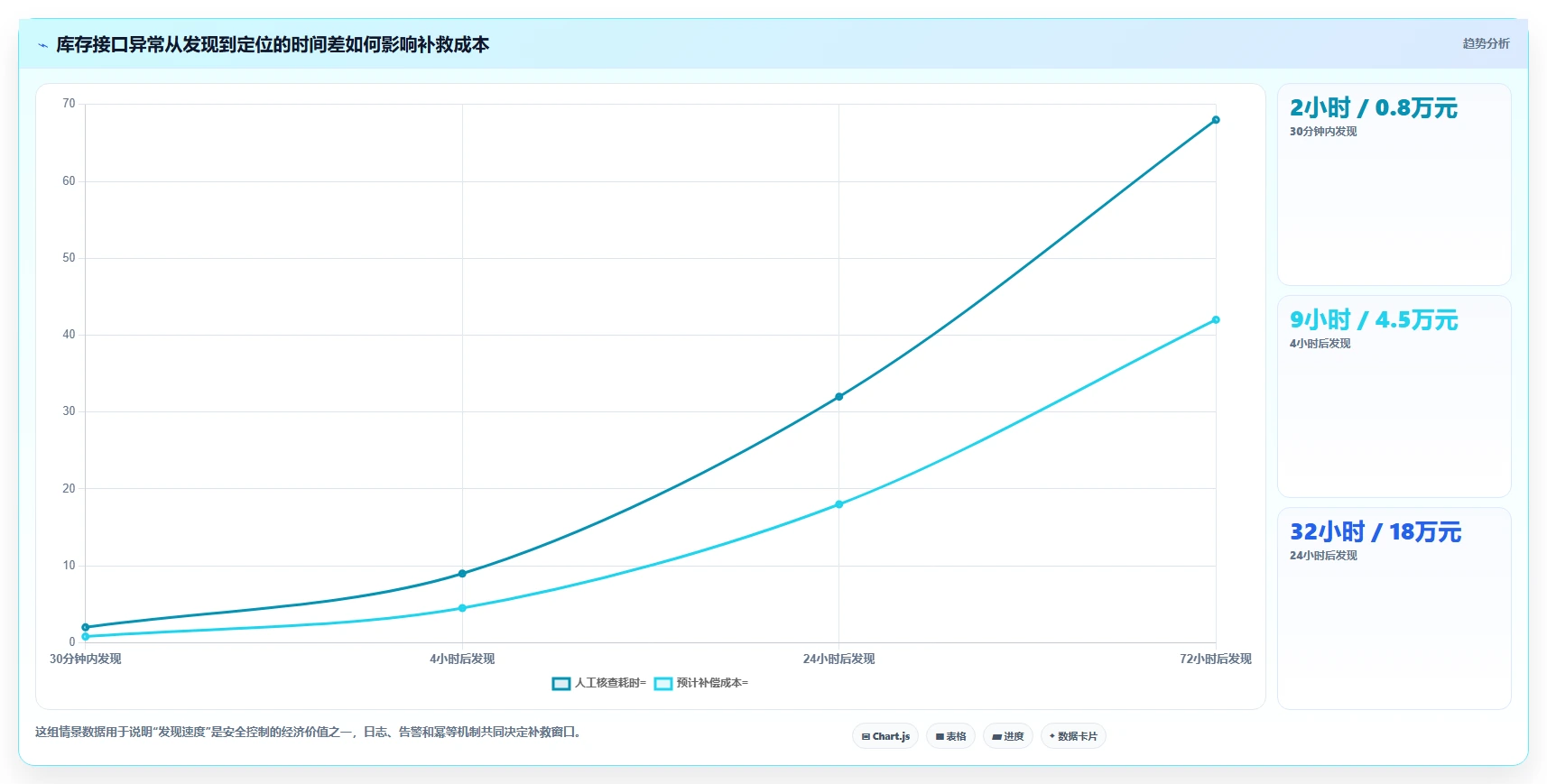This screenshot has height=784, width=1547.
Task: Click the 24小时后发现 x-axis label
Action: pos(839,659)
